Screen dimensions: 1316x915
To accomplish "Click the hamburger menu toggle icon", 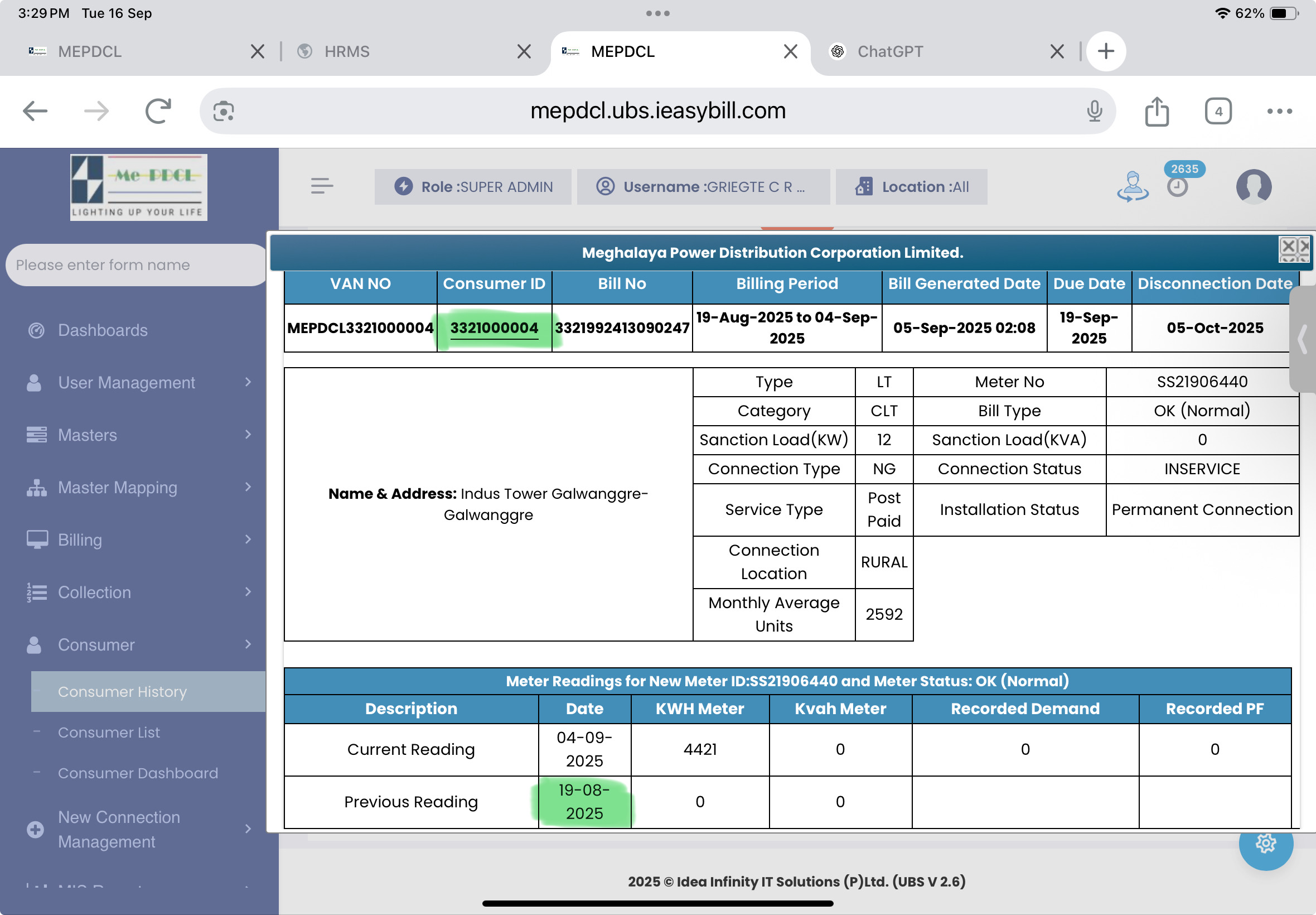I will coord(321,186).
